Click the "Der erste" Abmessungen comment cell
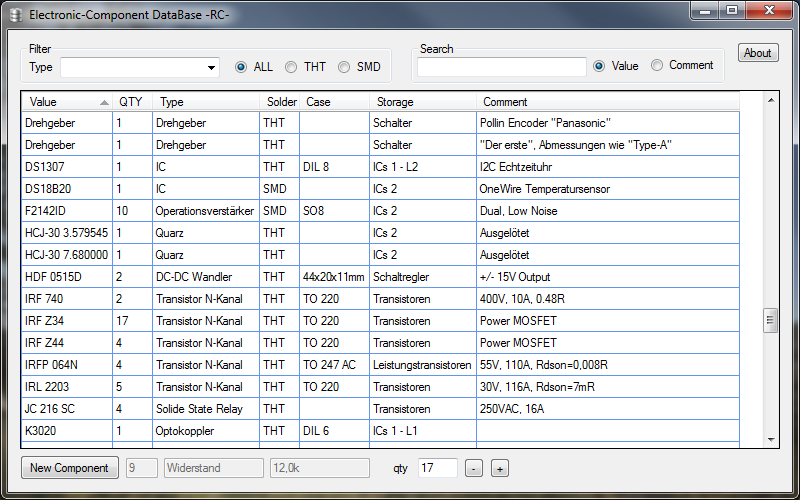The height and width of the screenshot is (500, 800). click(x=608, y=145)
